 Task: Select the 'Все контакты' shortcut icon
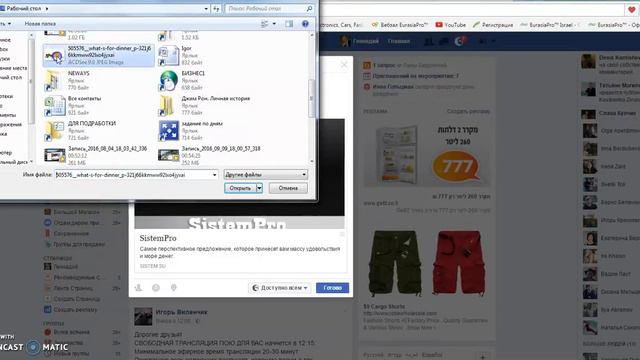point(55,105)
